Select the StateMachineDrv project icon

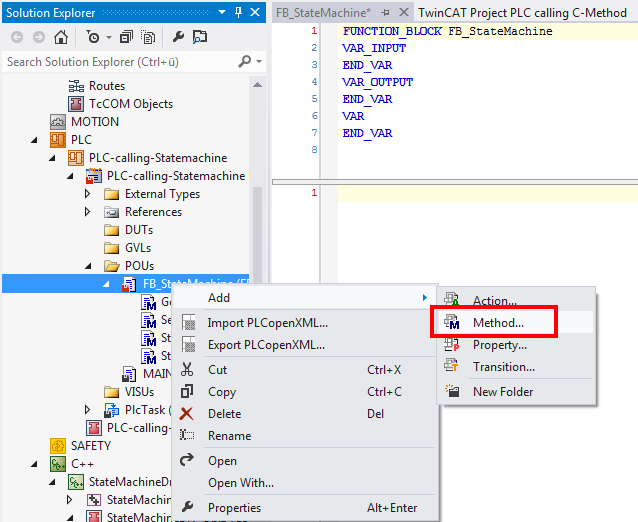(76, 482)
